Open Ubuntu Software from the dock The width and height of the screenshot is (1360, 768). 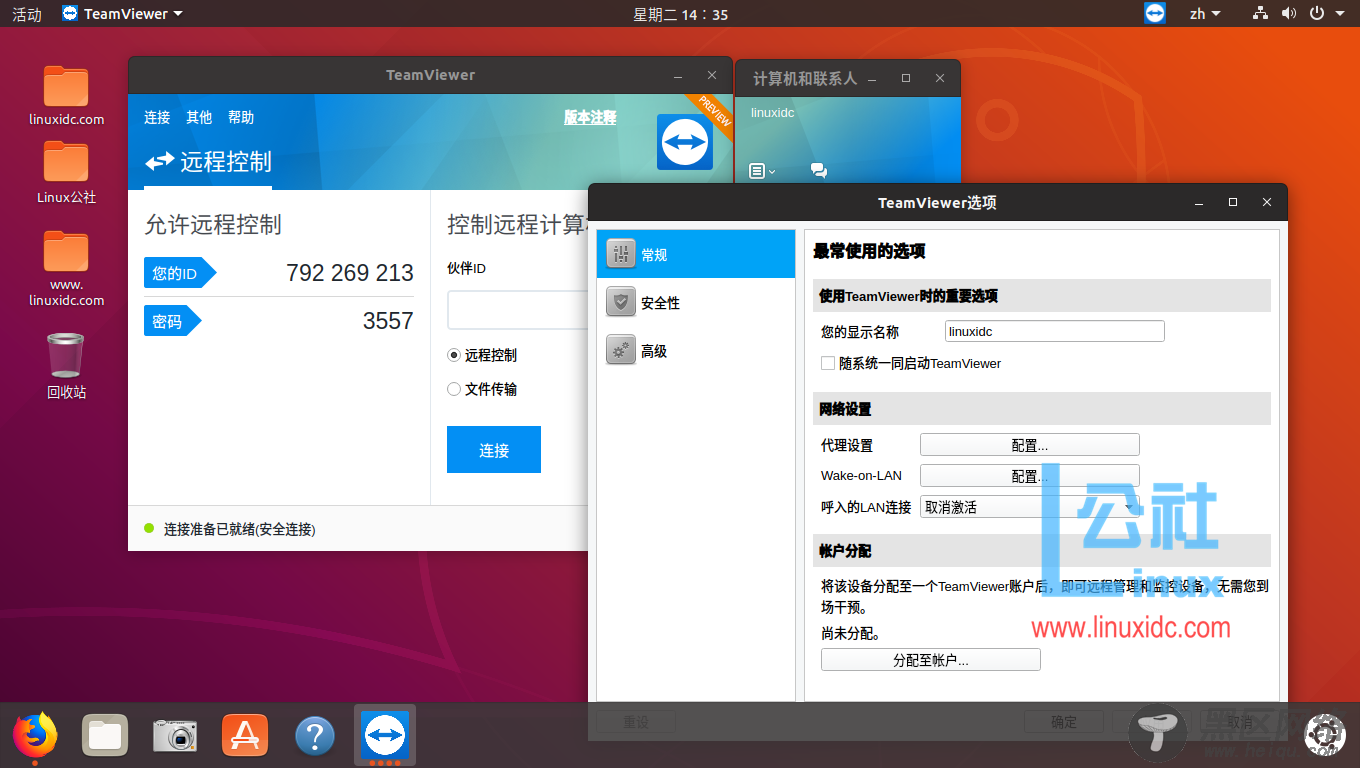point(245,736)
